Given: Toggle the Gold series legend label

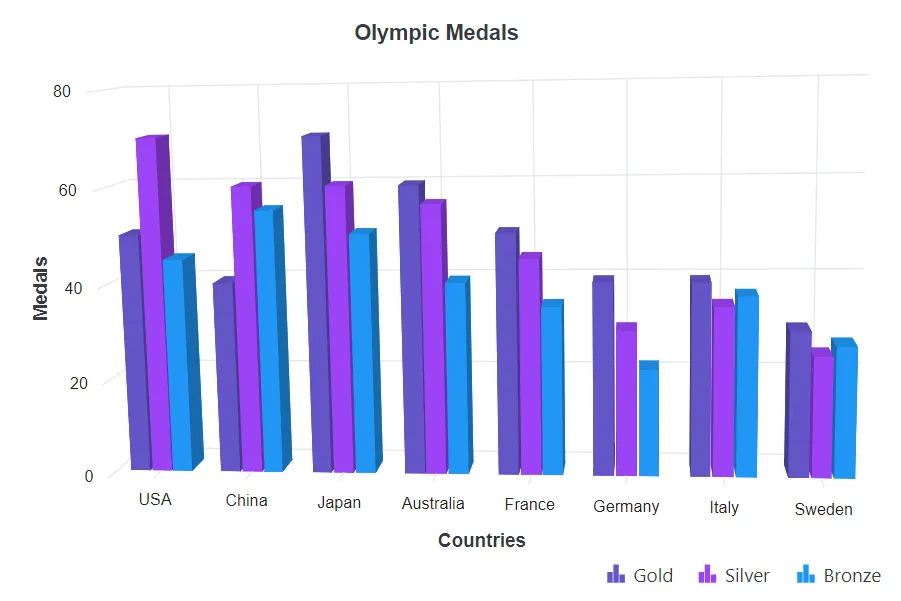Looking at the screenshot, I should 653,575.
